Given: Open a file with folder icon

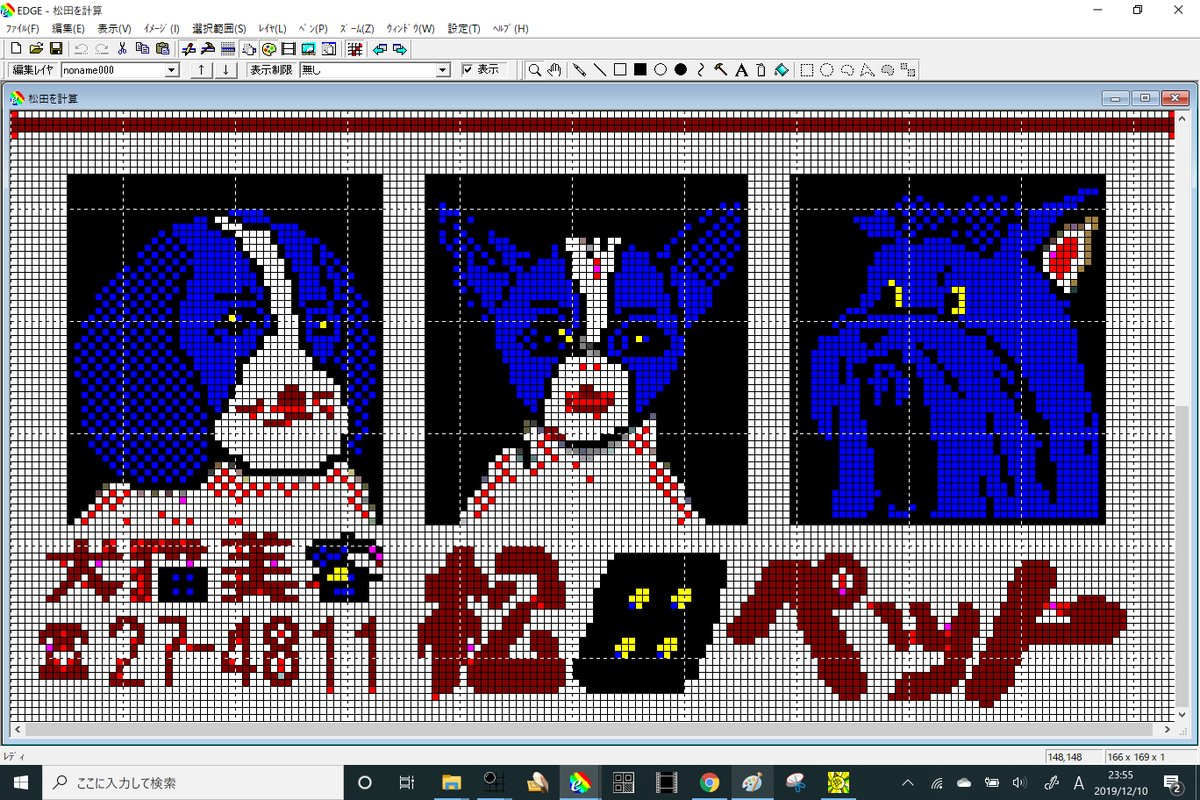Looking at the screenshot, I should (36, 48).
